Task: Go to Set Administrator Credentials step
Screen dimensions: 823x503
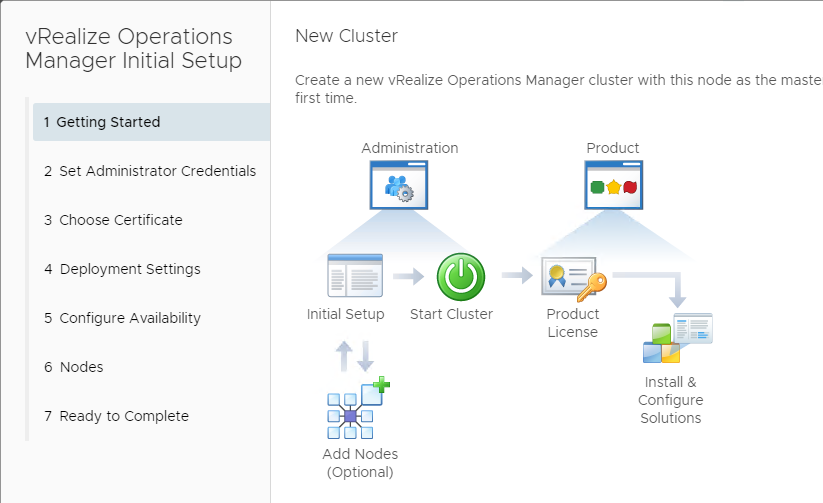Action: click(152, 171)
